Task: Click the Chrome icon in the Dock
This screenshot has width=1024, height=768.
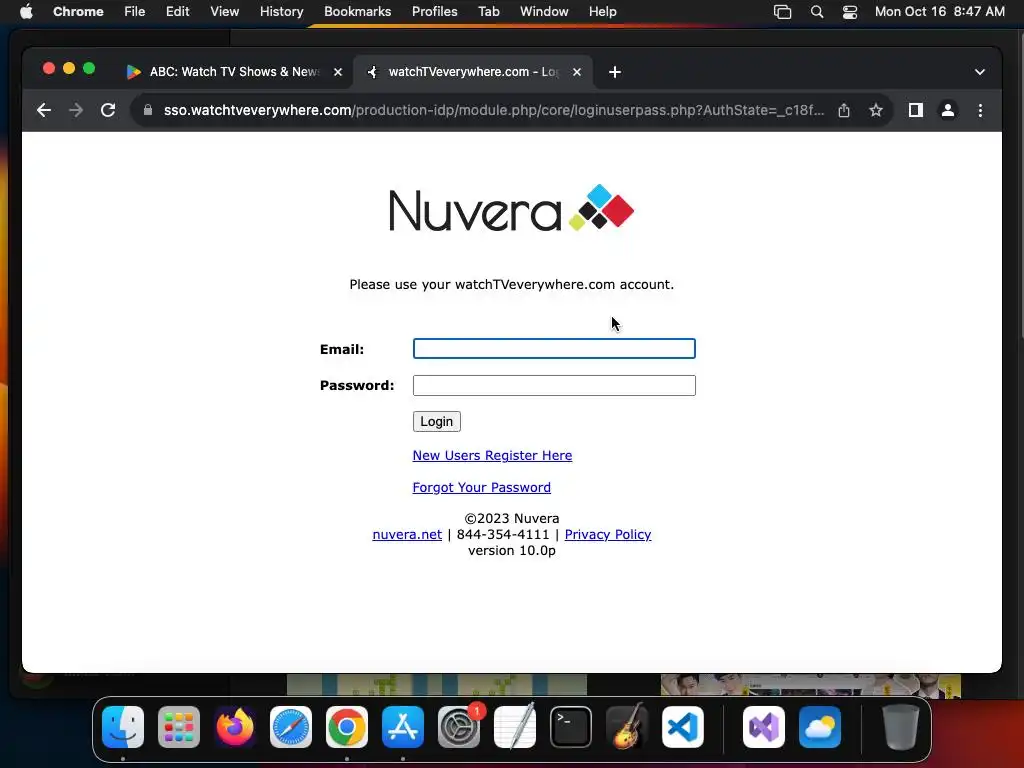Action: click(x=347, y=727)
